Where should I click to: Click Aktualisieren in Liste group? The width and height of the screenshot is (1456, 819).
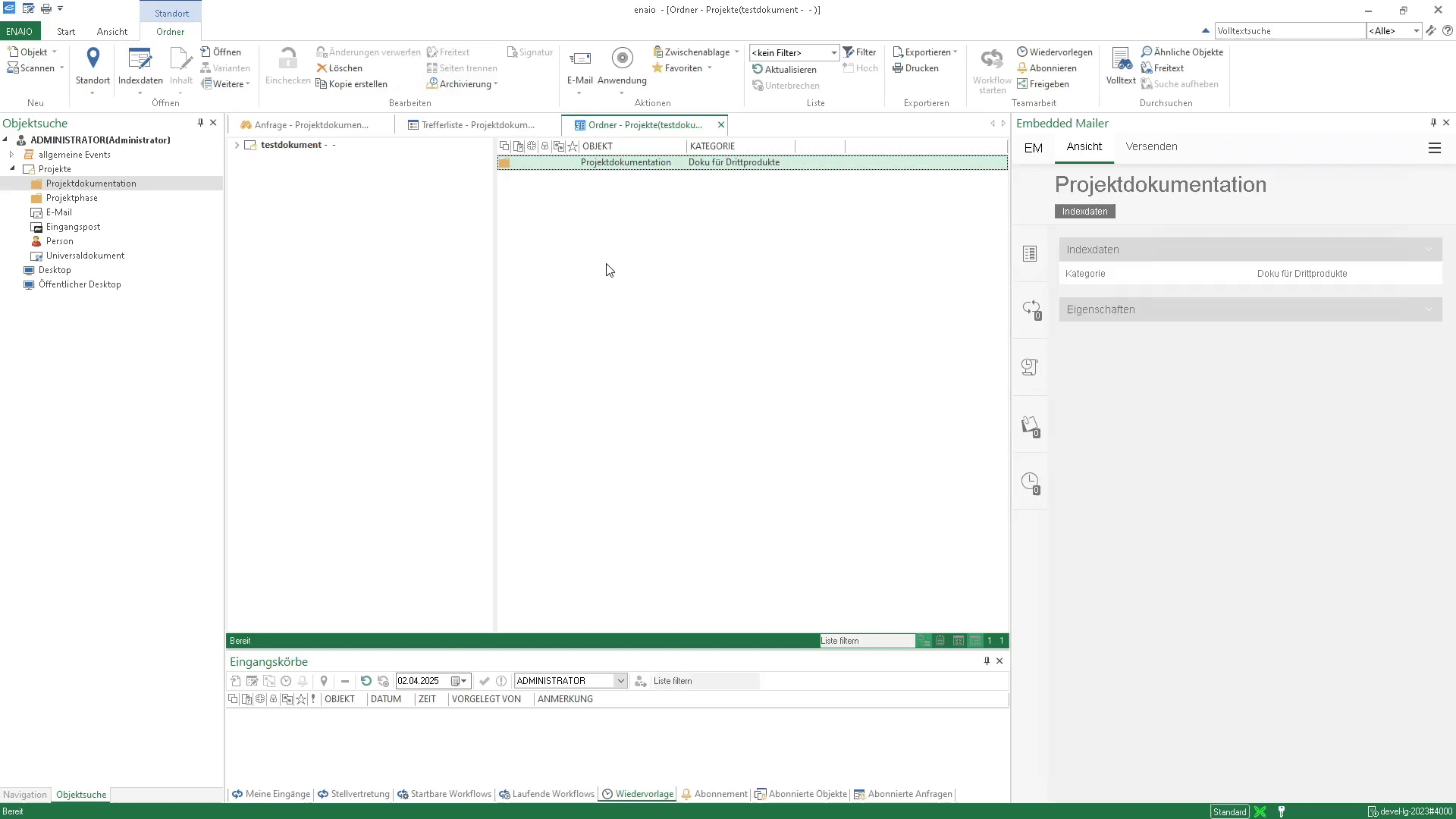click(x=784, y=69)
